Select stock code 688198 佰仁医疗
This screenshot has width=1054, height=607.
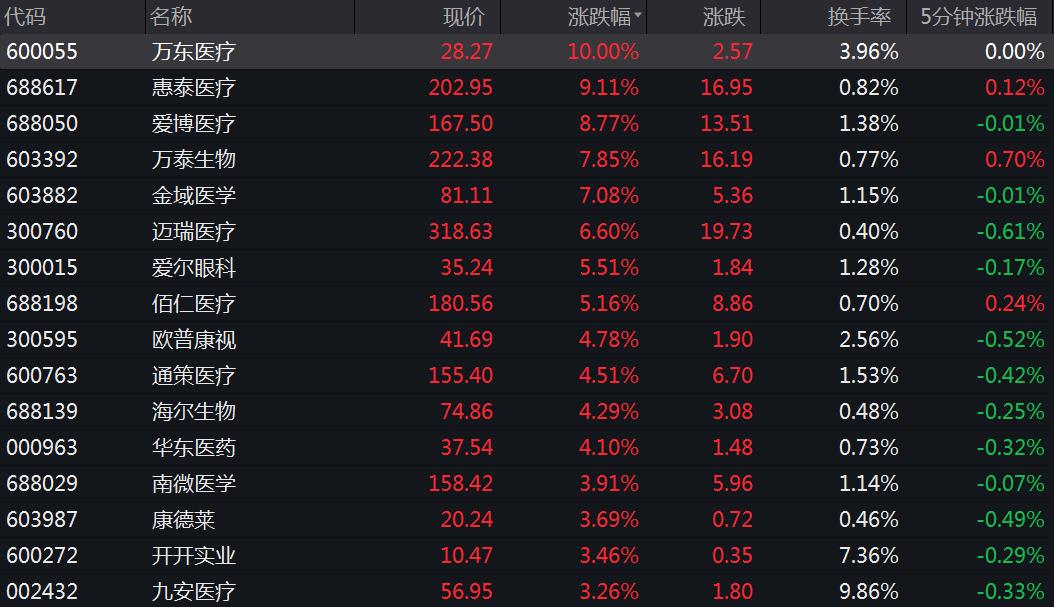coord(527,303)
